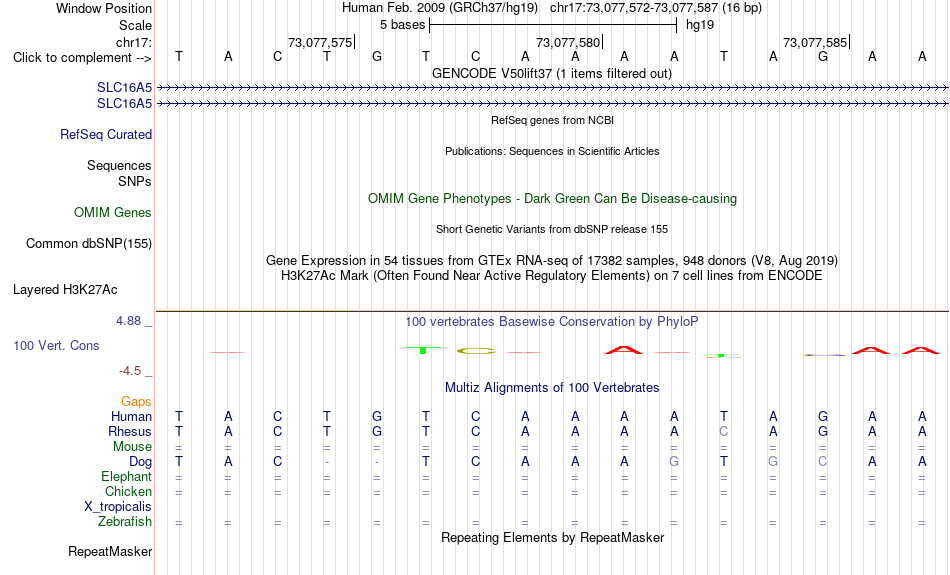Click the chr17:73,077,572-73,077,587 (16 bp) range
Viewport: 950px width, 575px height.
656,8
